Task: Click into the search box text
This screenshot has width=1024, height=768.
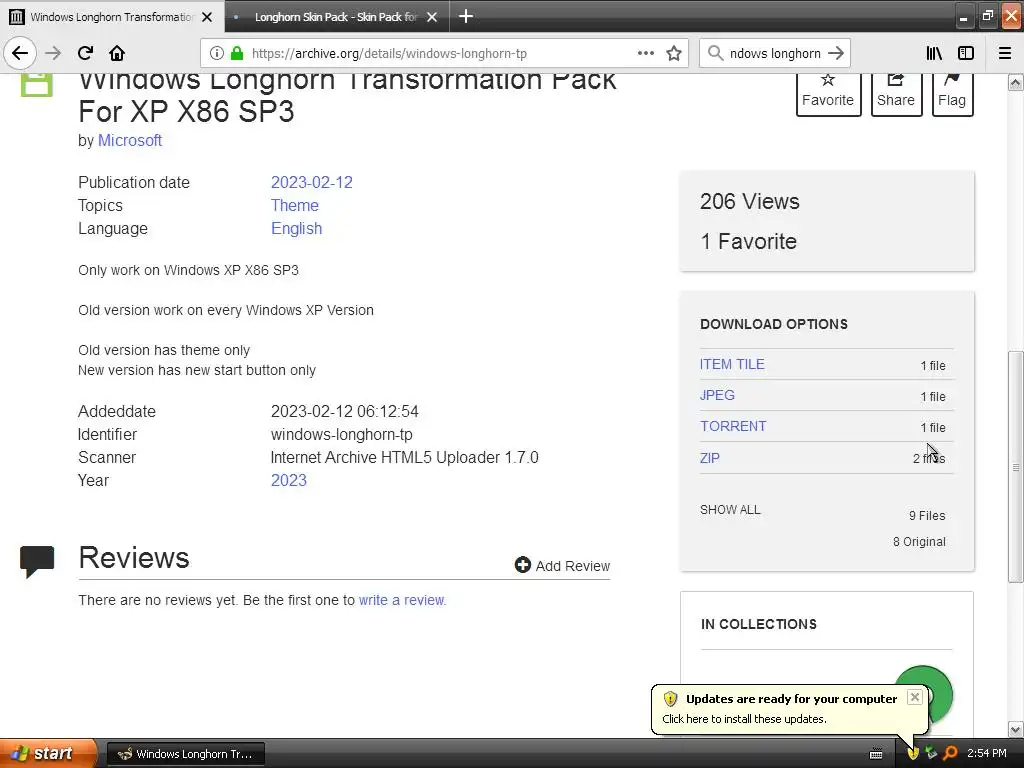Action: point(775,54)
